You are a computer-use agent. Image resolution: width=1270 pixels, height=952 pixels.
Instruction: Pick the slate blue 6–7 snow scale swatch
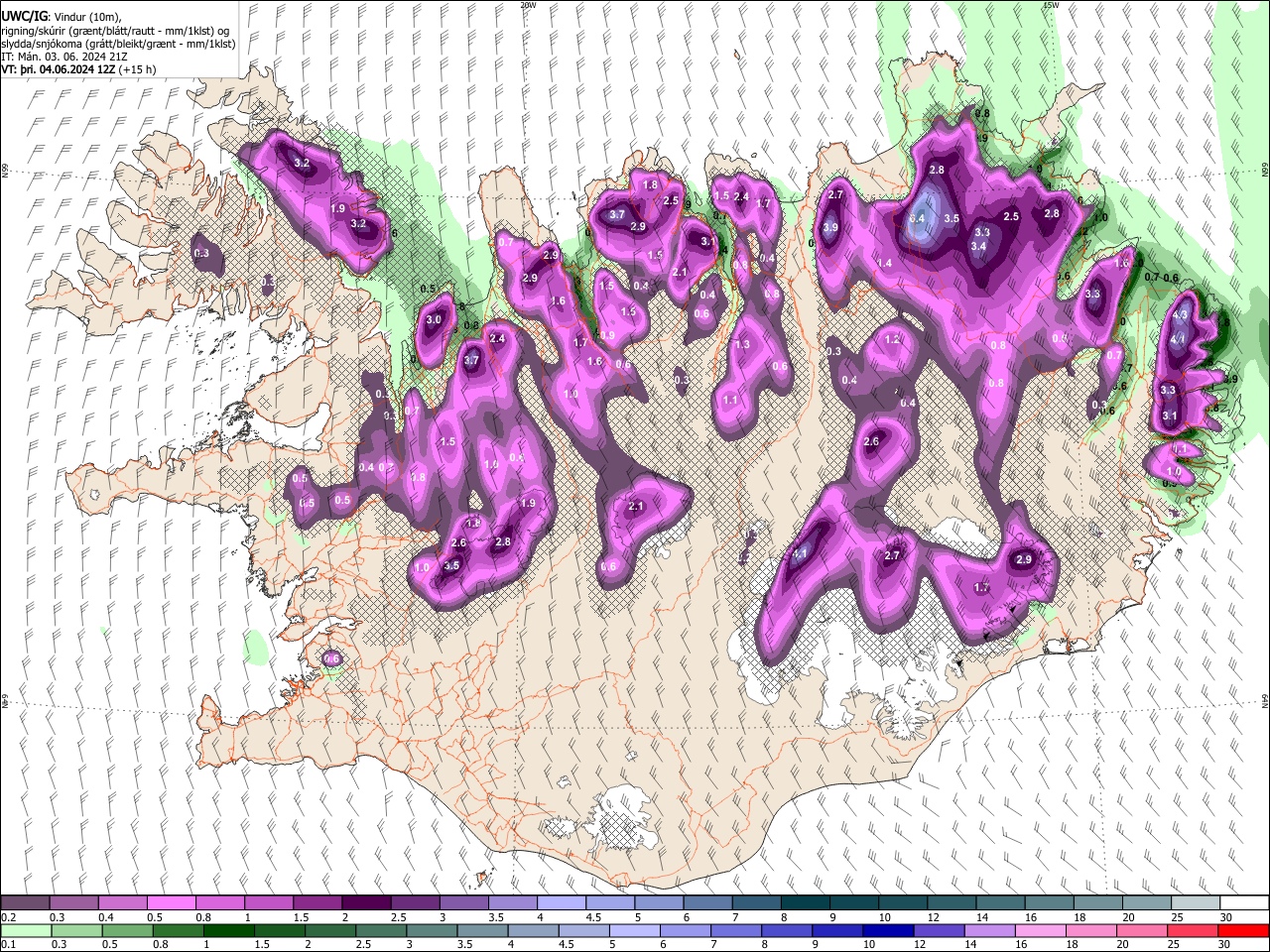coord(707,902)
